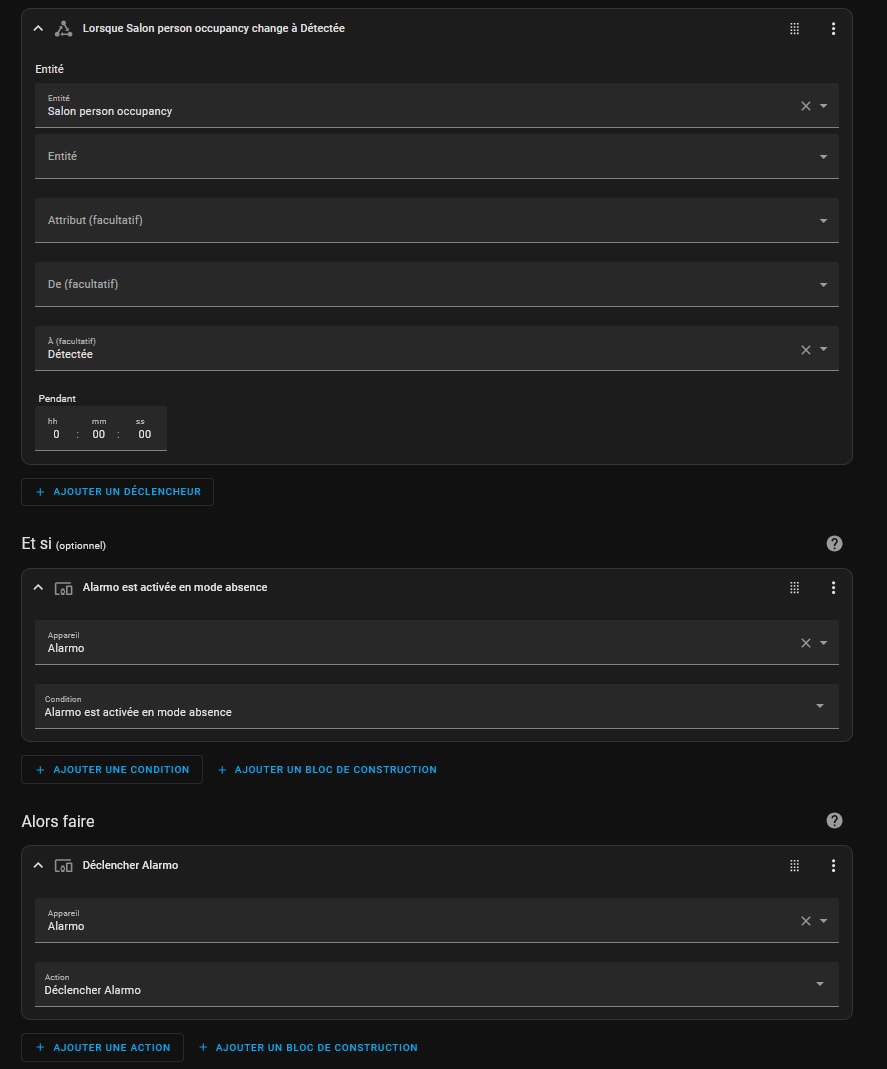The height and width of the screenshot is (1069, 887).
Task: Open three-dot menu of Déclencher Alarmo action
Action: click(833, 866)
